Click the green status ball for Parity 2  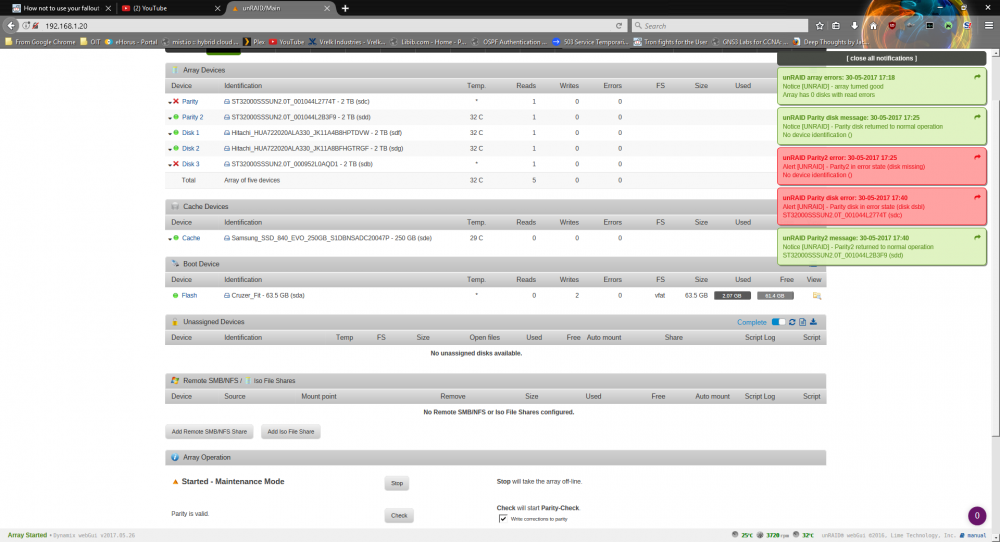(x=176, y=117)
